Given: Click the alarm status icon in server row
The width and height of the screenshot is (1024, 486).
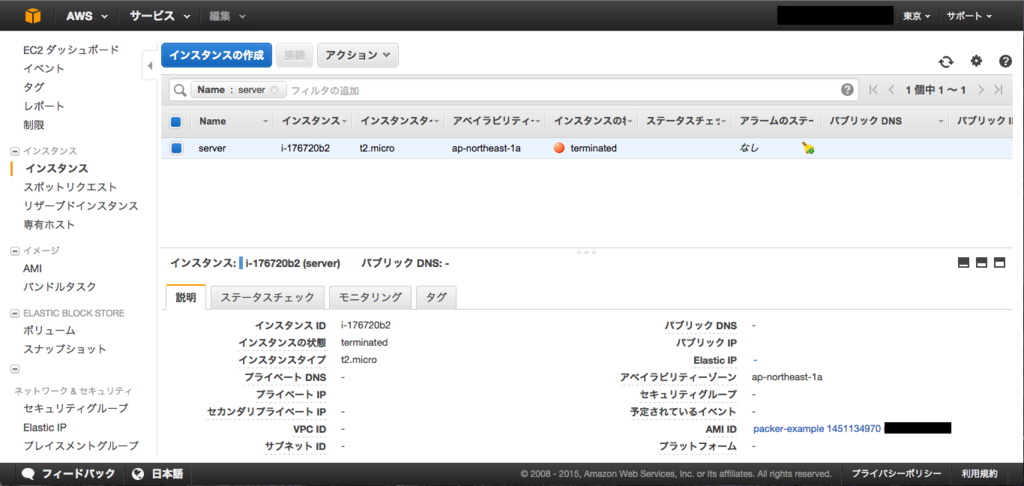Looking at the screenshot, I should click(x=808, y=148).
